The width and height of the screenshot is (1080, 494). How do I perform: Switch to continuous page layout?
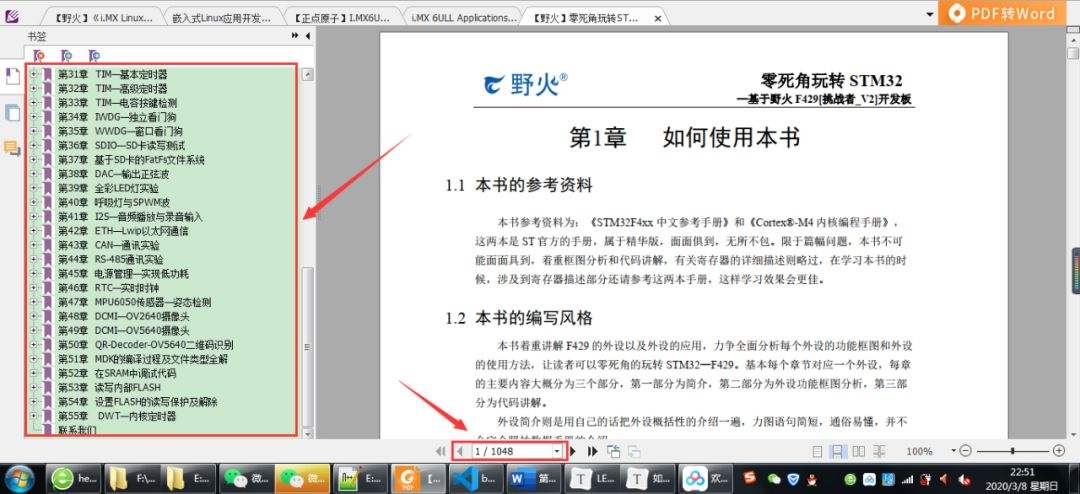(838, 451)
